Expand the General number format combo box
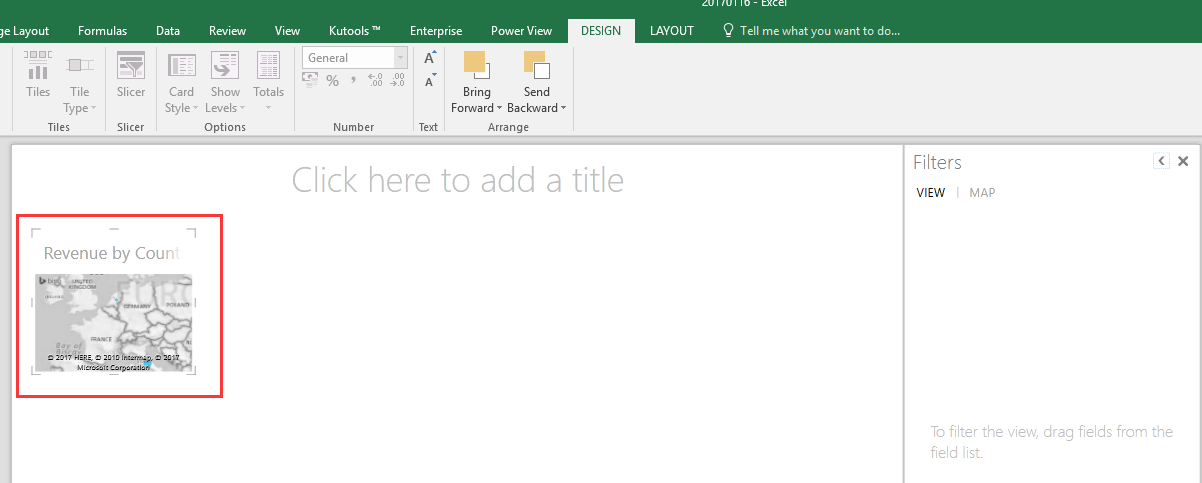1202x483 pixels. click(401, 58)
